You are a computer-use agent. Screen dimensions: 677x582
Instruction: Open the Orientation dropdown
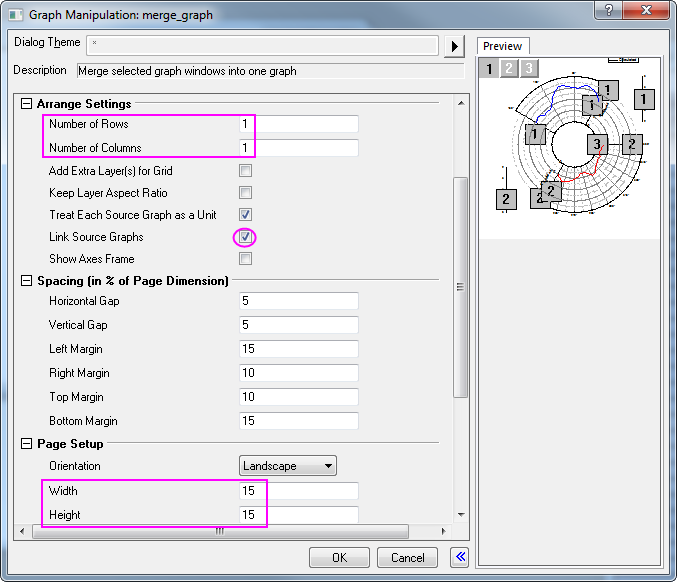pos(288,466)
